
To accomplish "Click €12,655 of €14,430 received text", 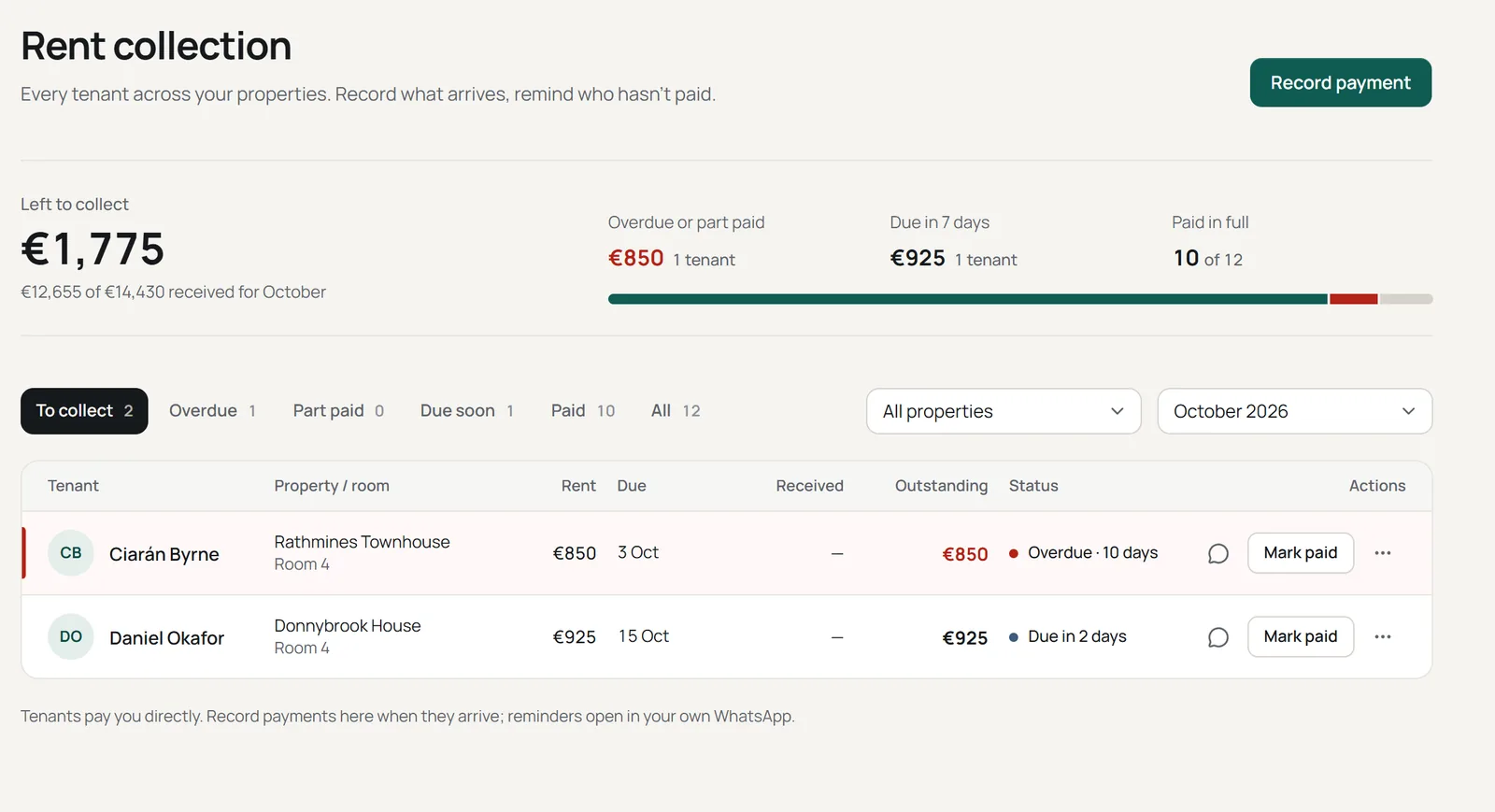I will coord(173,292).
